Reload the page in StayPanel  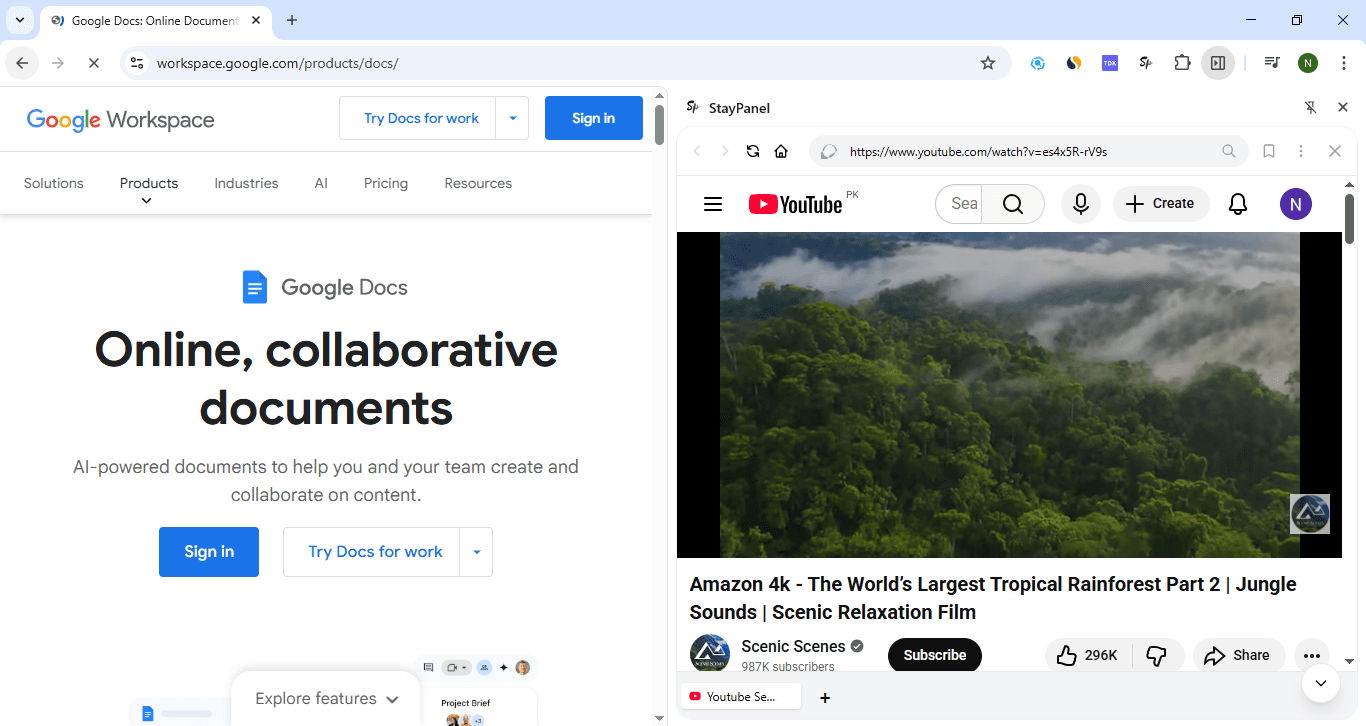coord(752,151)
